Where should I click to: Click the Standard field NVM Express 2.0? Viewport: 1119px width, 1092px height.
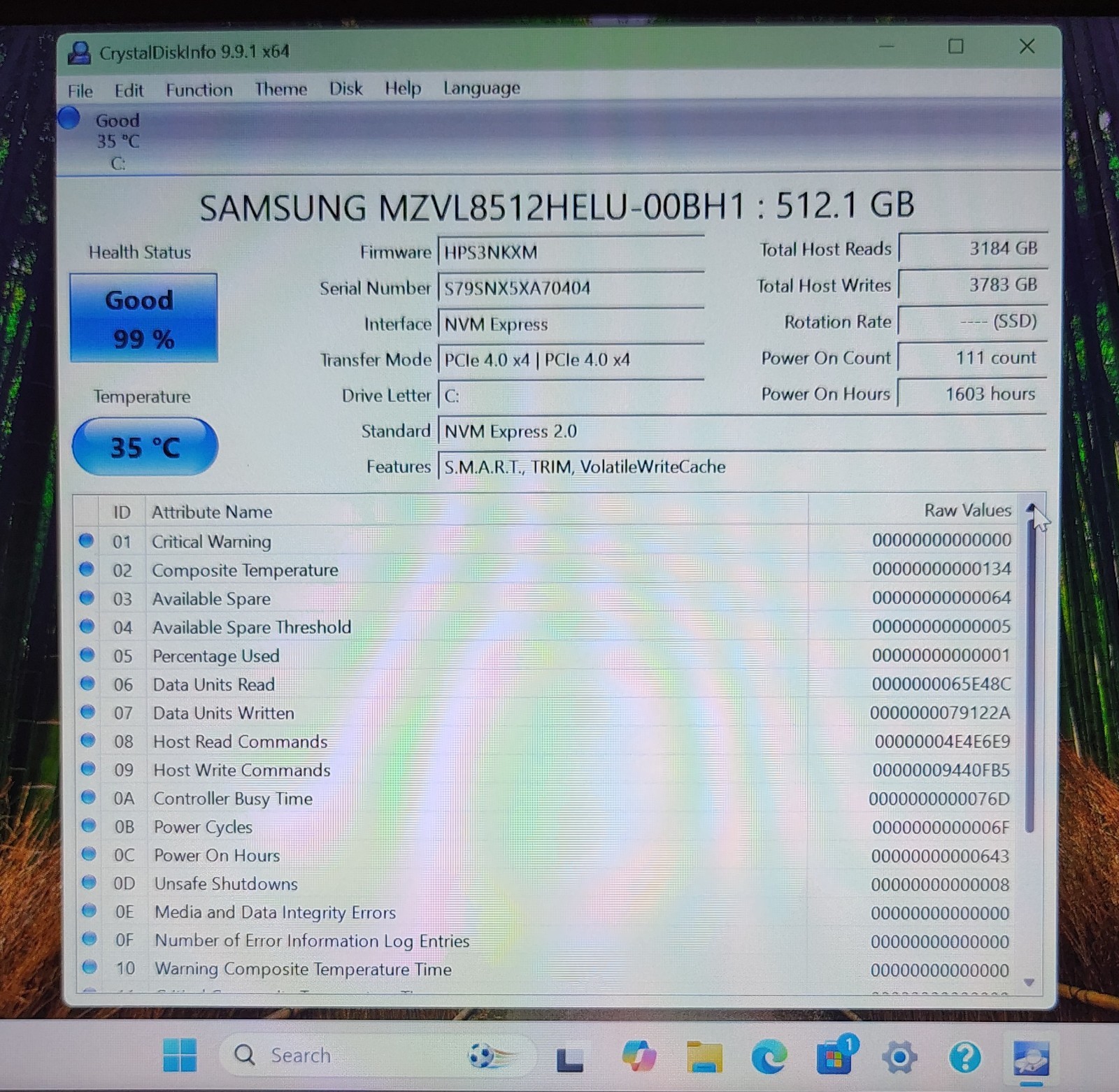[x=742, y=431]
